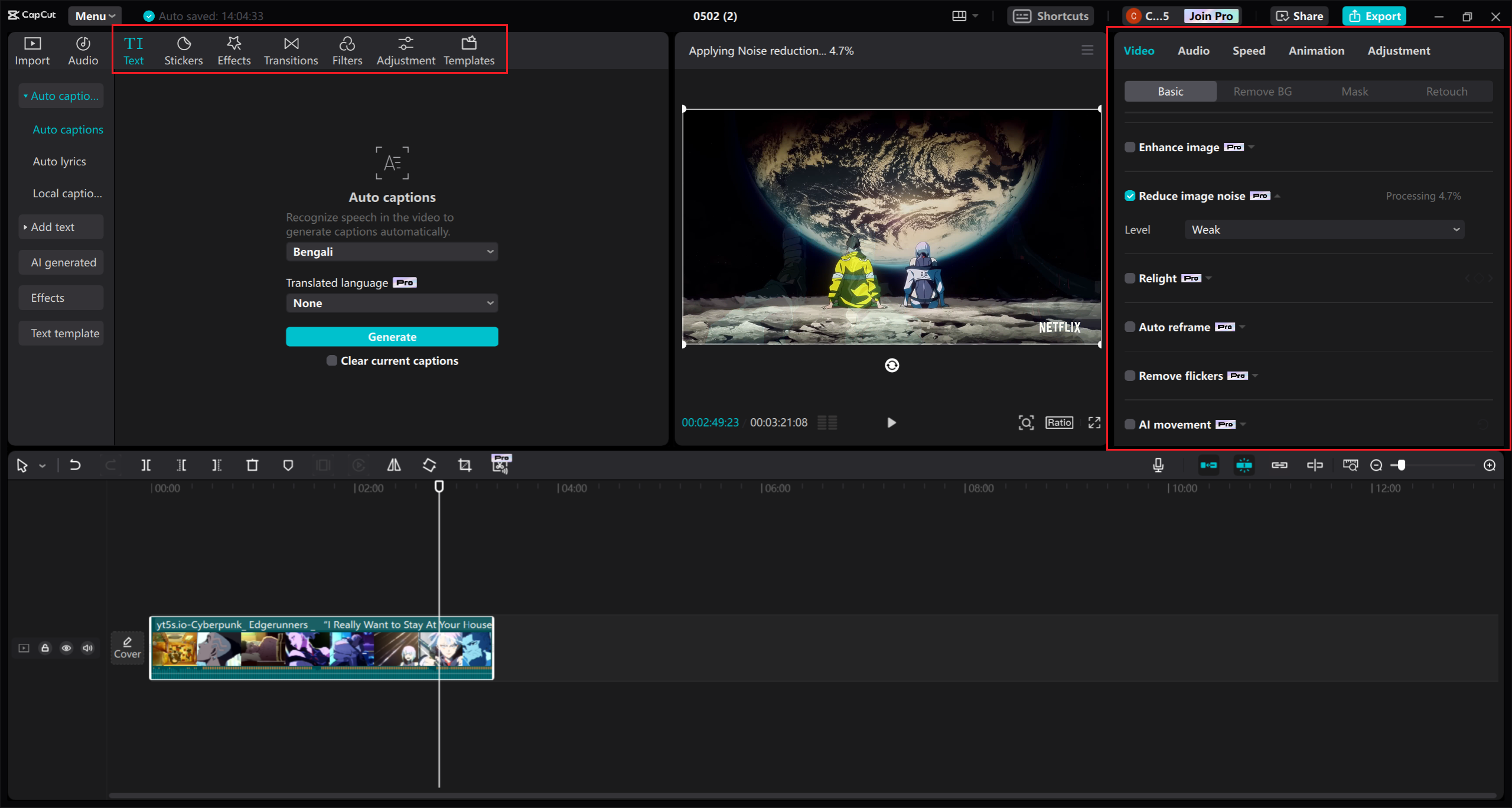Image resolution: width=1512 pixels, height=808 pixels.
Task: Adjust the timeline zoom slider
Action: pyautogui.click(x=1400, y=465)
